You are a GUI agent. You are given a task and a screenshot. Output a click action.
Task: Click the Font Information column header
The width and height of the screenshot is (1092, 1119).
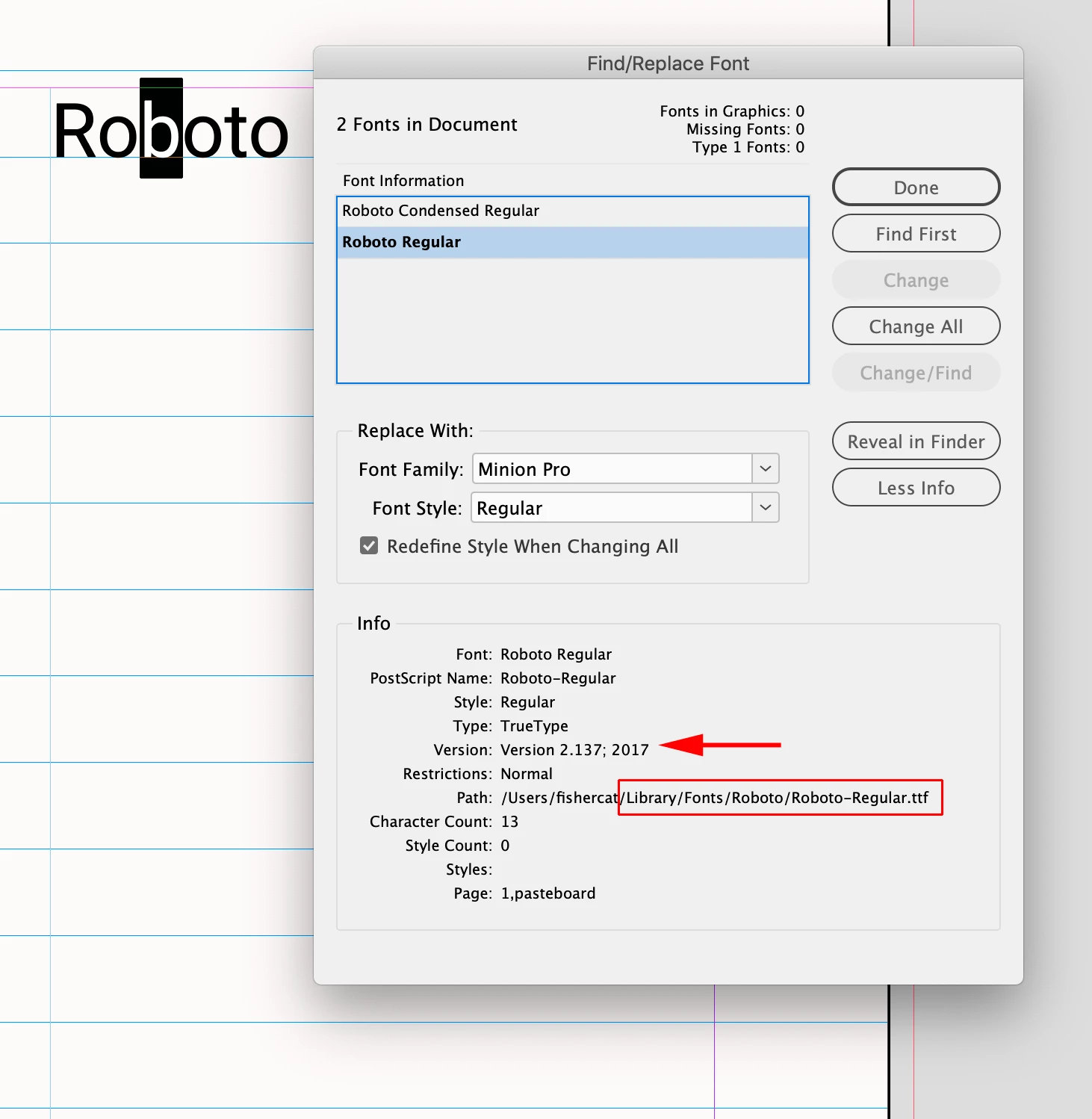[x=403, y=181]
